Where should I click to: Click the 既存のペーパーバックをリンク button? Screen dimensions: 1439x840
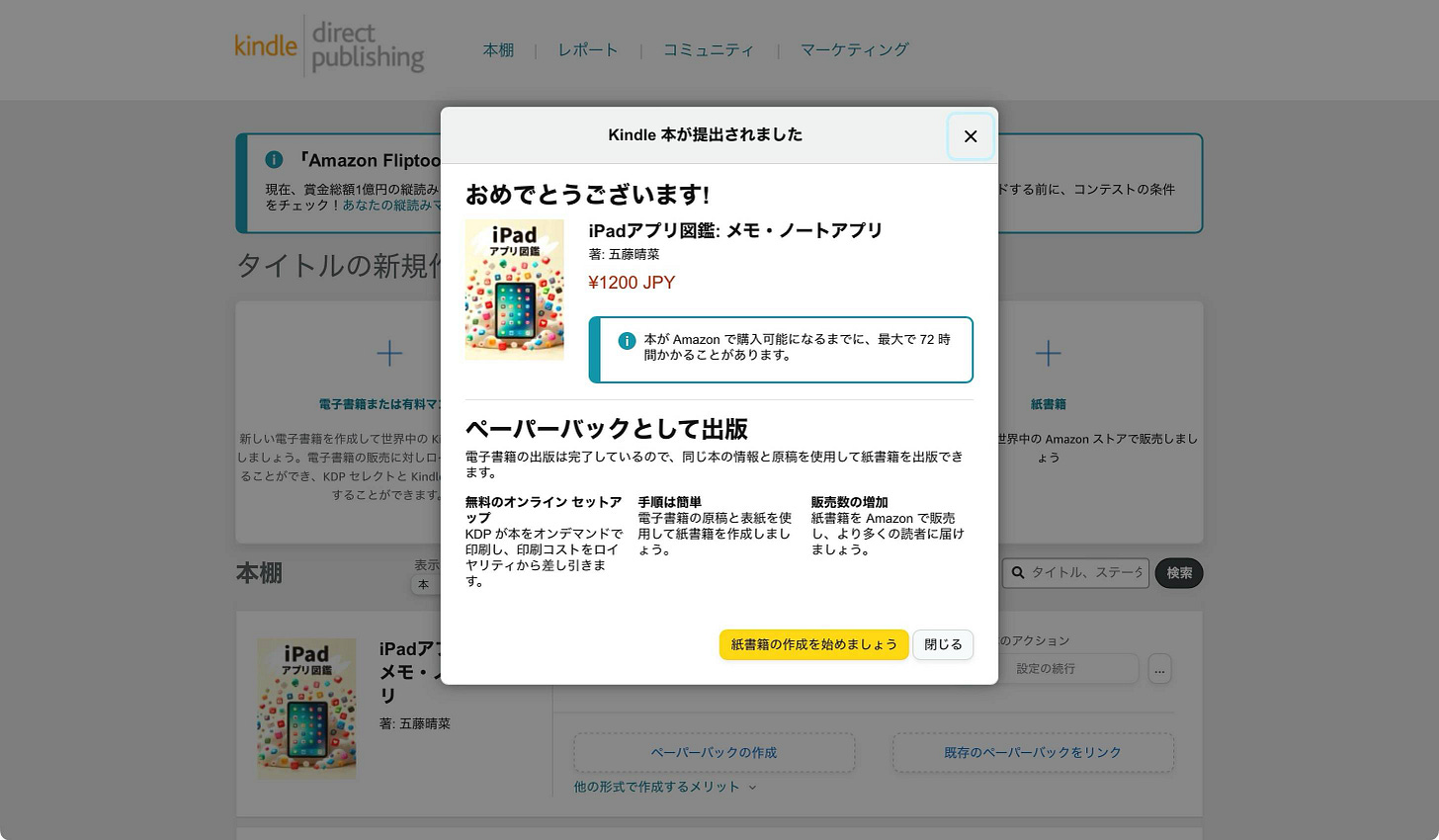(x=1033, y=753)
